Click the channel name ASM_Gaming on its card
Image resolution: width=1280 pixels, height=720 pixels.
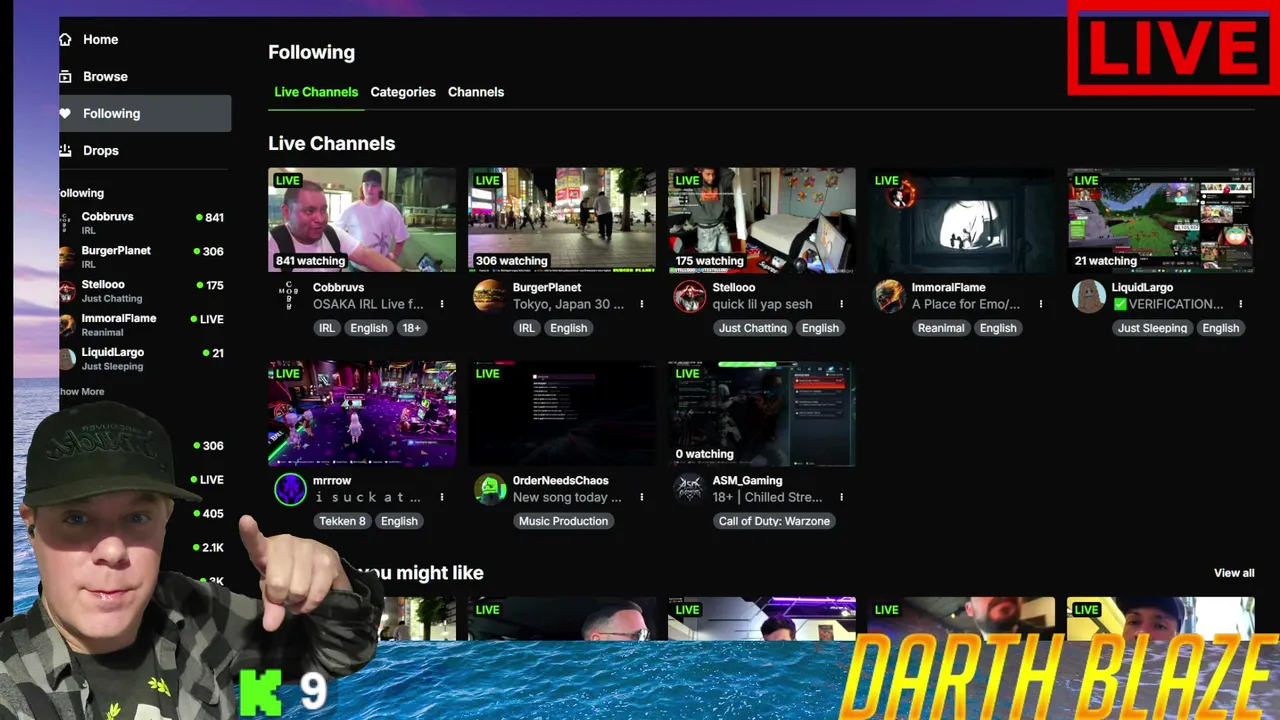tap(747, 481)
